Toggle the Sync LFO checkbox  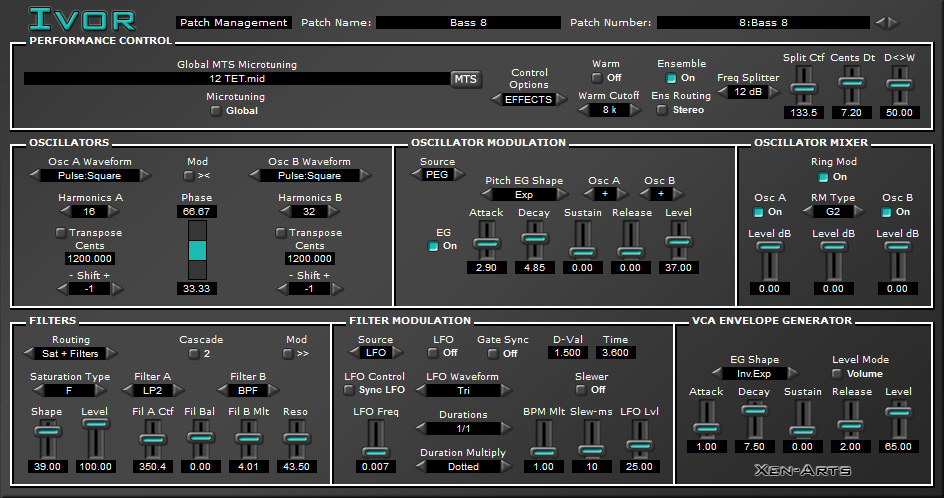[x=349, y=390]
